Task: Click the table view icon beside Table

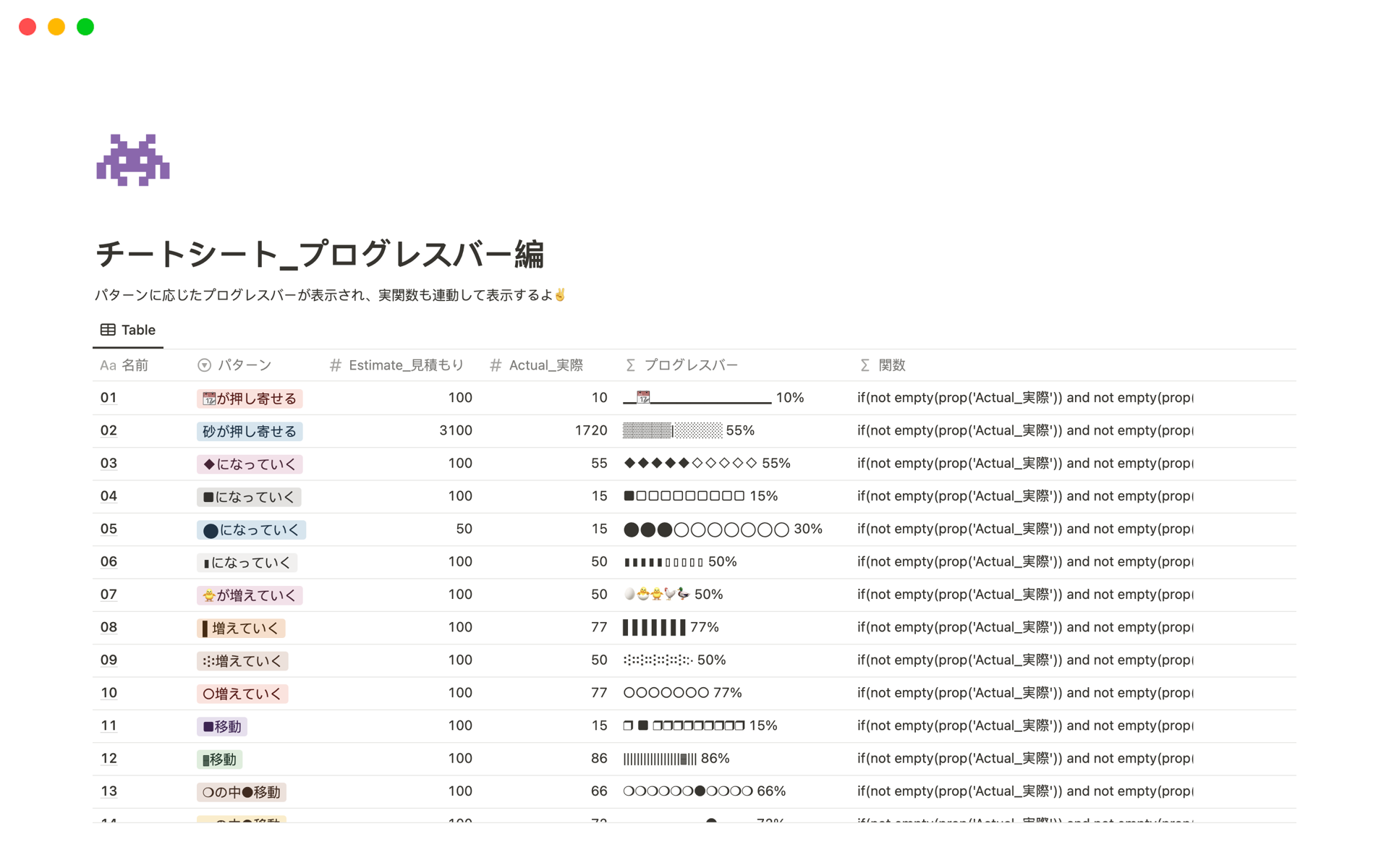Action: tap(108, 330)
